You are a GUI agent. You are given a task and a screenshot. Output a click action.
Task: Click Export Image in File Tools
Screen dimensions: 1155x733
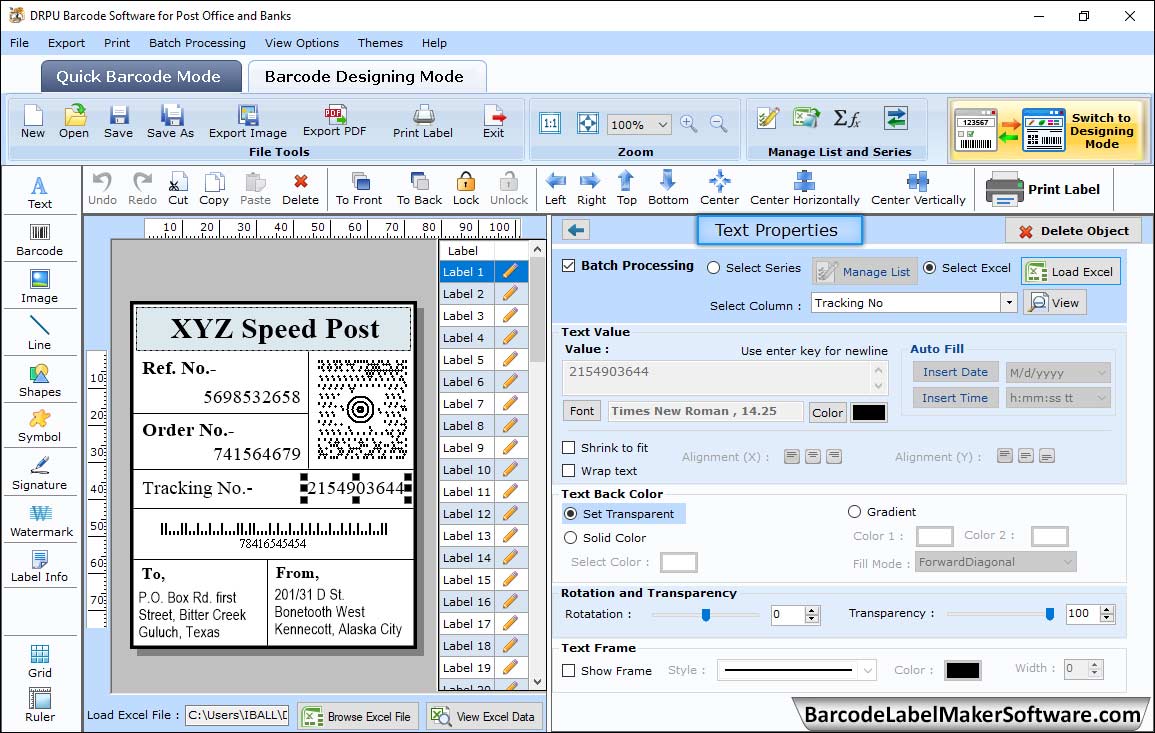tap(248, 122)
